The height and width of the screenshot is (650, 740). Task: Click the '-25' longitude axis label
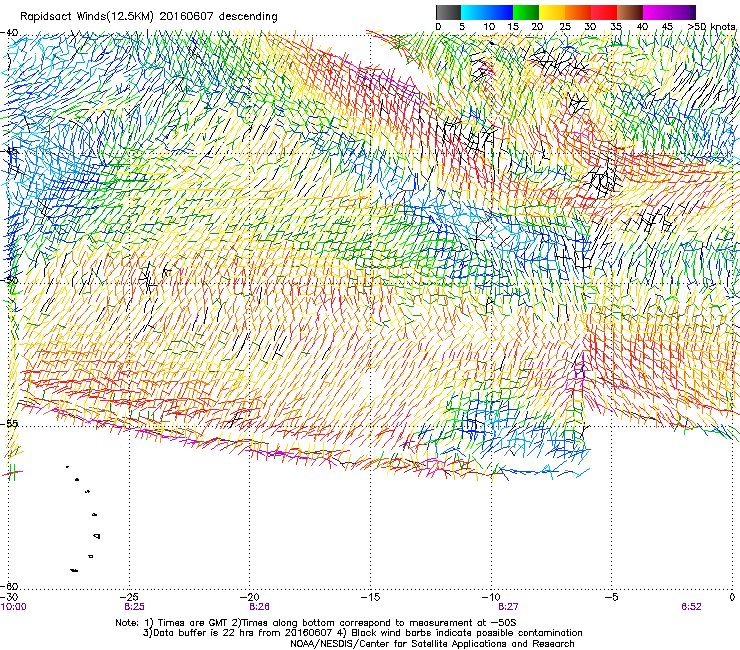pyautogui.click(x=129, y=597)
